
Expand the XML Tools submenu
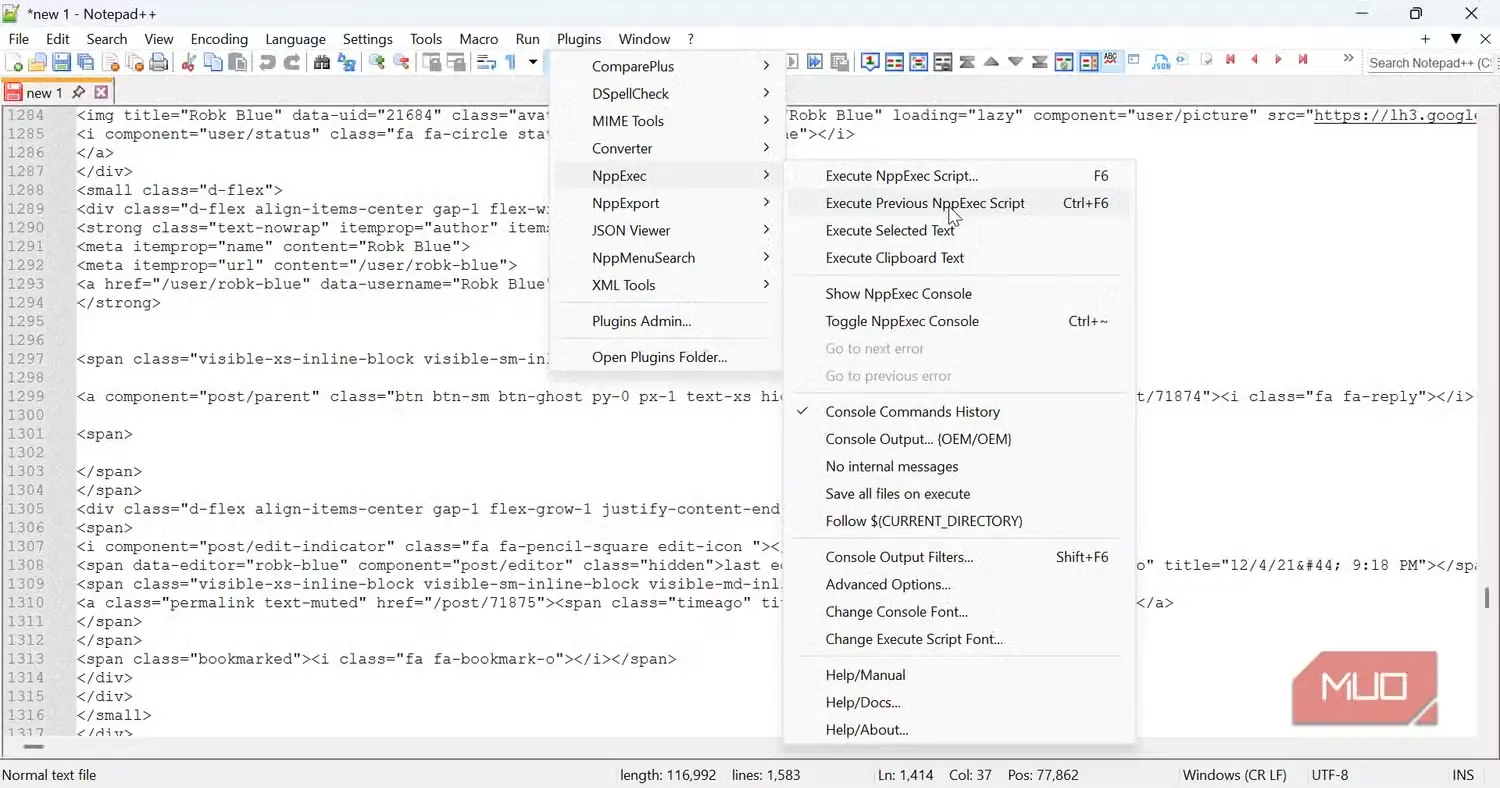pyautogui.click(x=668, y=285)
